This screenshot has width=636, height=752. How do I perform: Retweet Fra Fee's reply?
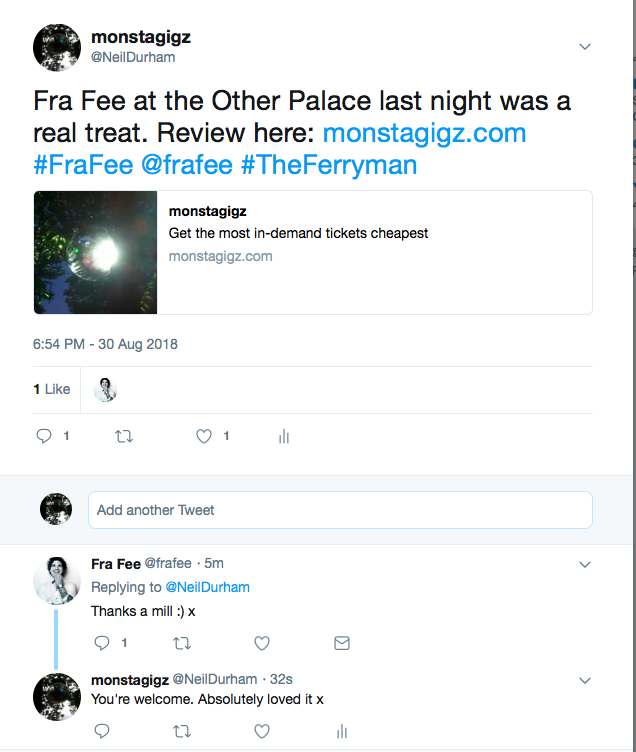[182, 643]
